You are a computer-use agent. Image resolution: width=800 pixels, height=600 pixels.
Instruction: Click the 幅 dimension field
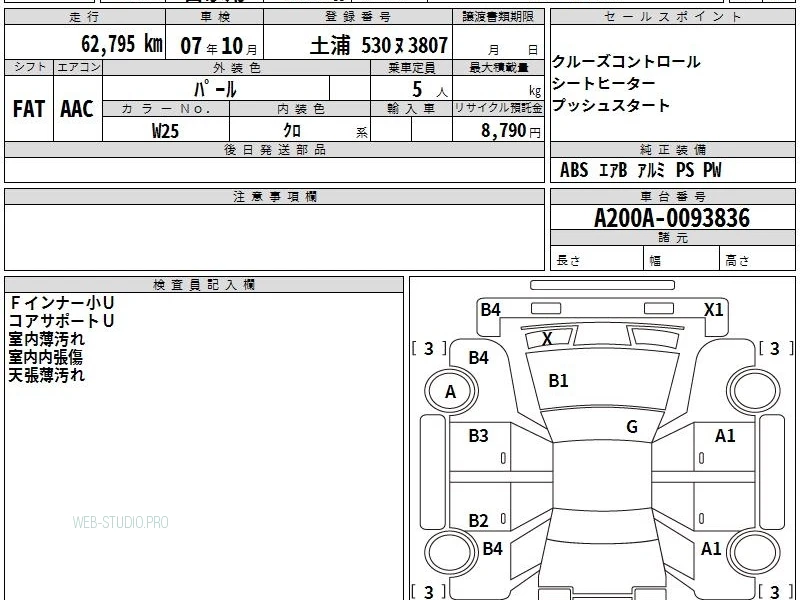coord(682,259)
